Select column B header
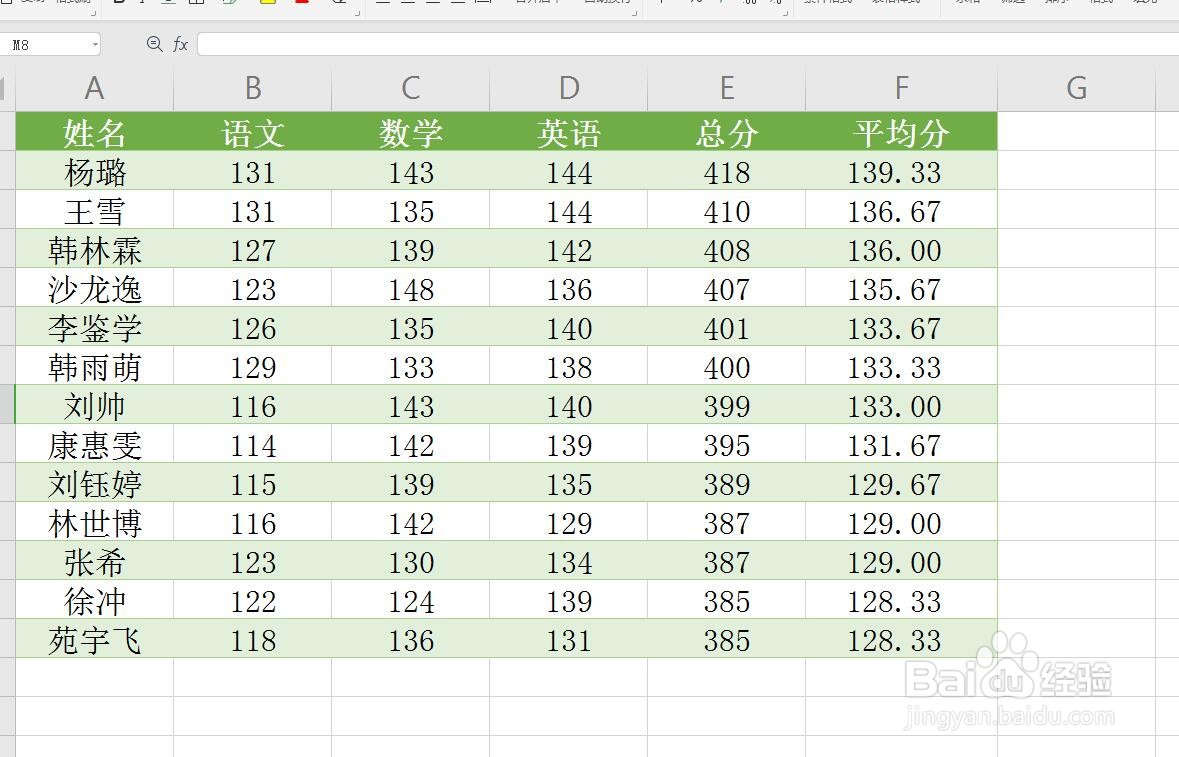 coord(253,89)
